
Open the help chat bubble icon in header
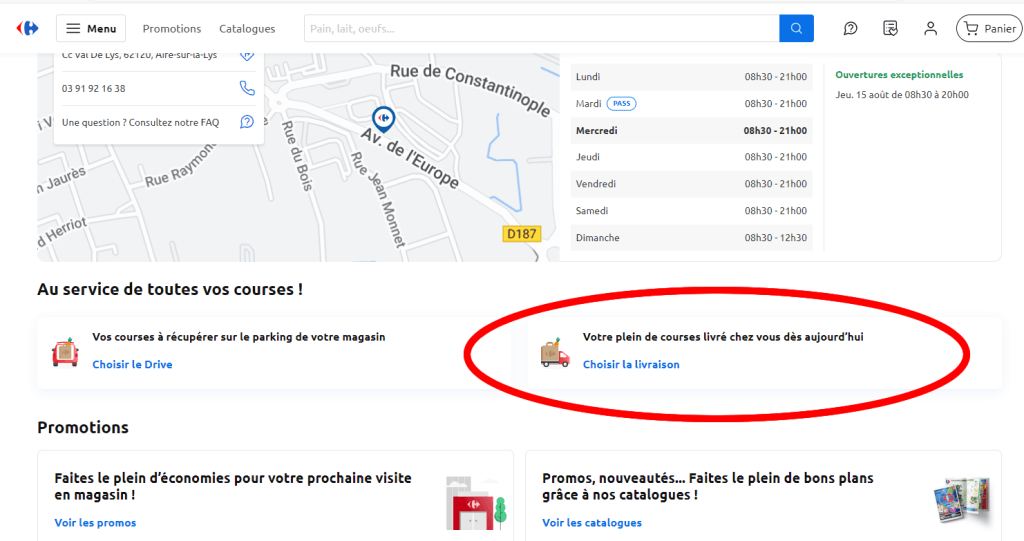click(850, 29)
